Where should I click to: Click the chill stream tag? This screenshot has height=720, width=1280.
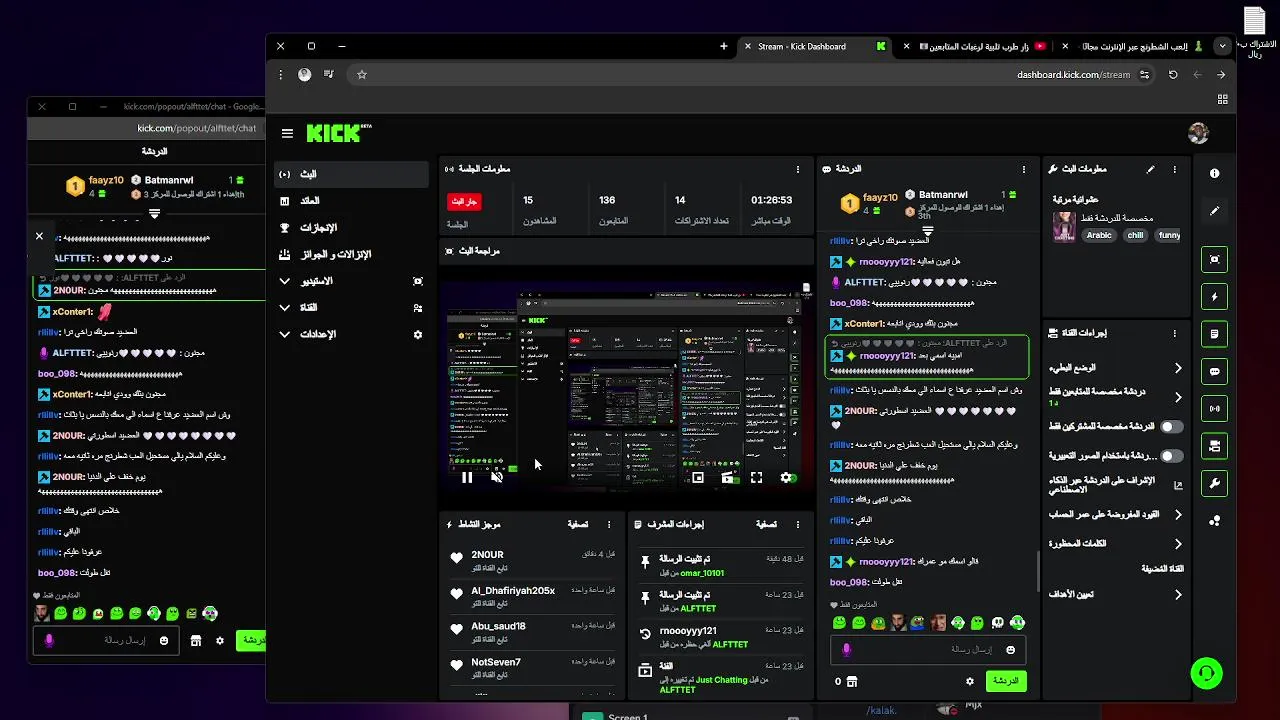pyautogui.click(x=1135, y=235)
